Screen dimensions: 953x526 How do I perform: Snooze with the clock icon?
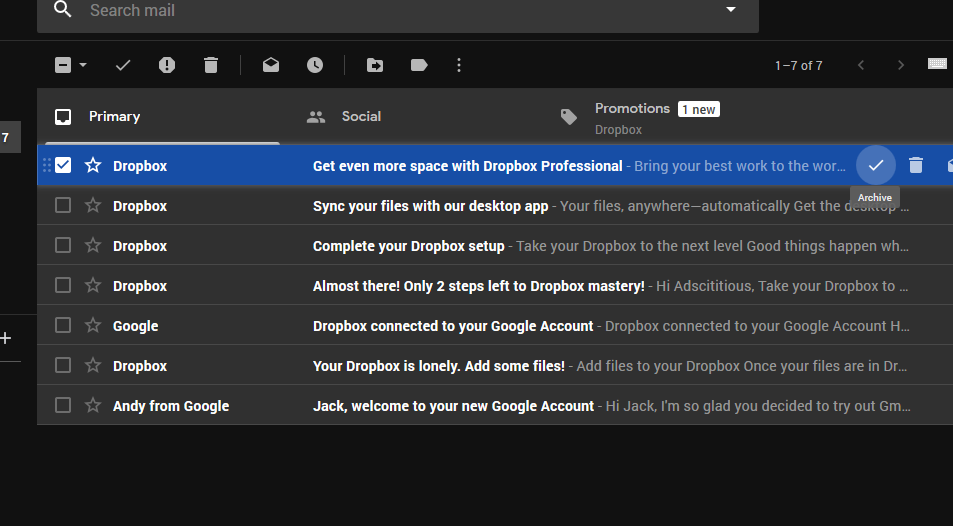(x=315, y=65)
